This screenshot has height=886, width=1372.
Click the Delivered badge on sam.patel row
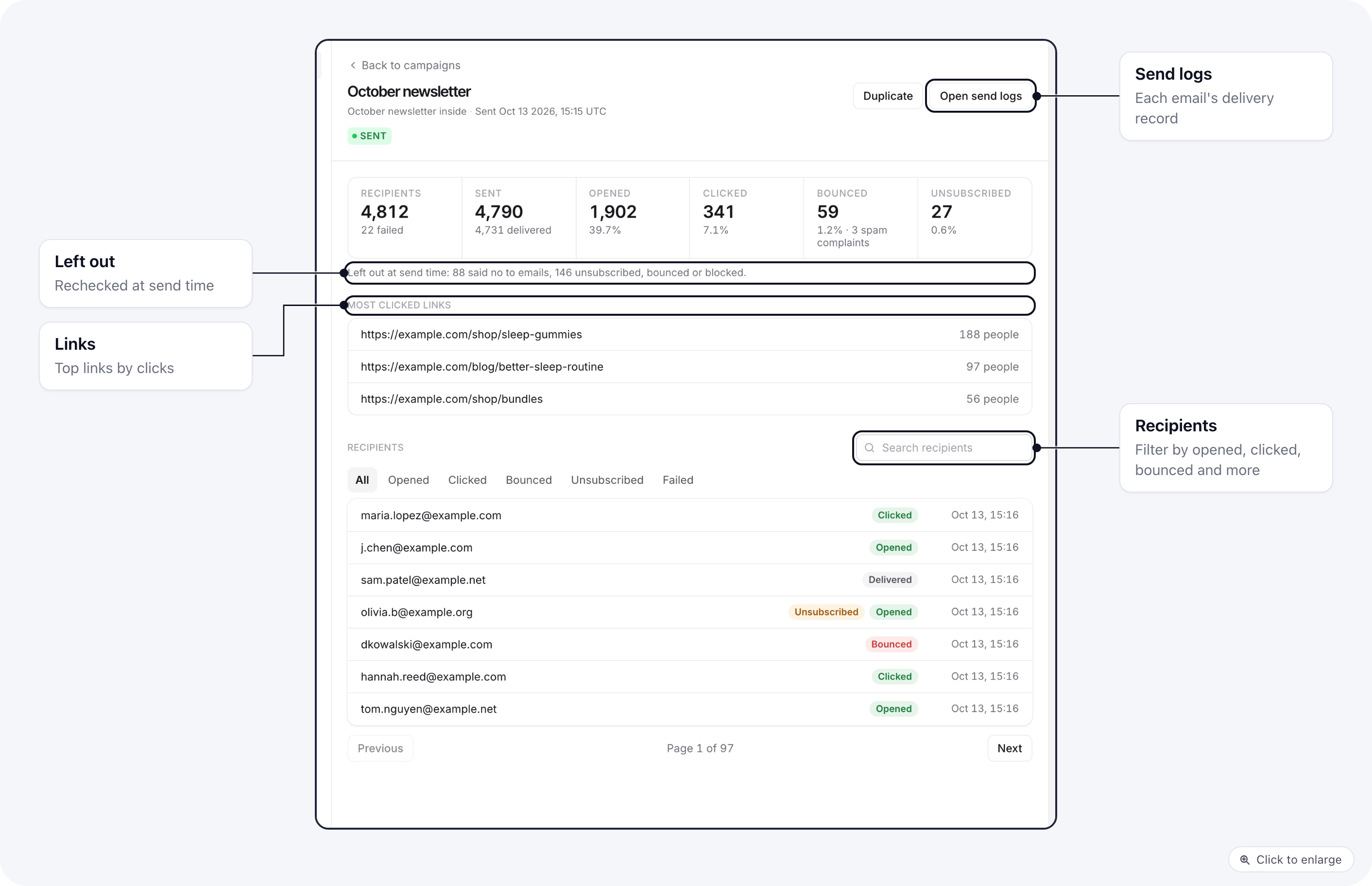pyautogui.click(x=890, y=579)
